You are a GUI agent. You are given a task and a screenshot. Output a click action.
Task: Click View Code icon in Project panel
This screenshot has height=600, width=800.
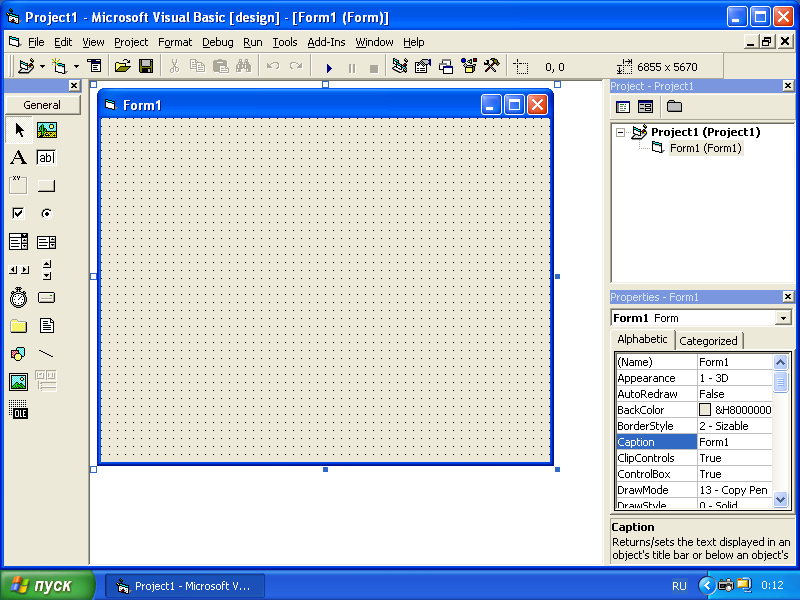(623, 107)
